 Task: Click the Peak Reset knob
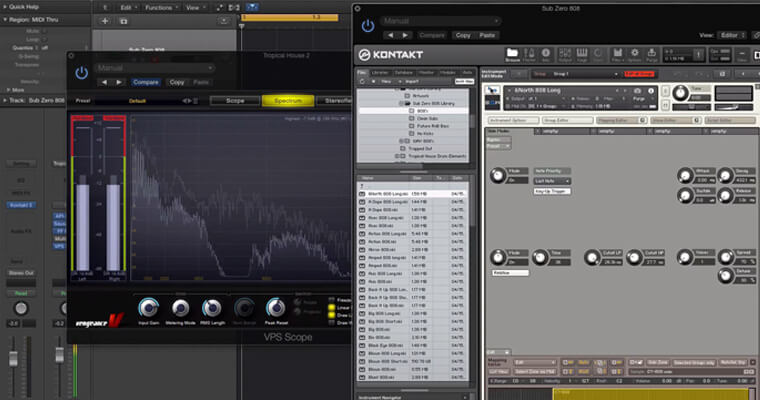274,309
